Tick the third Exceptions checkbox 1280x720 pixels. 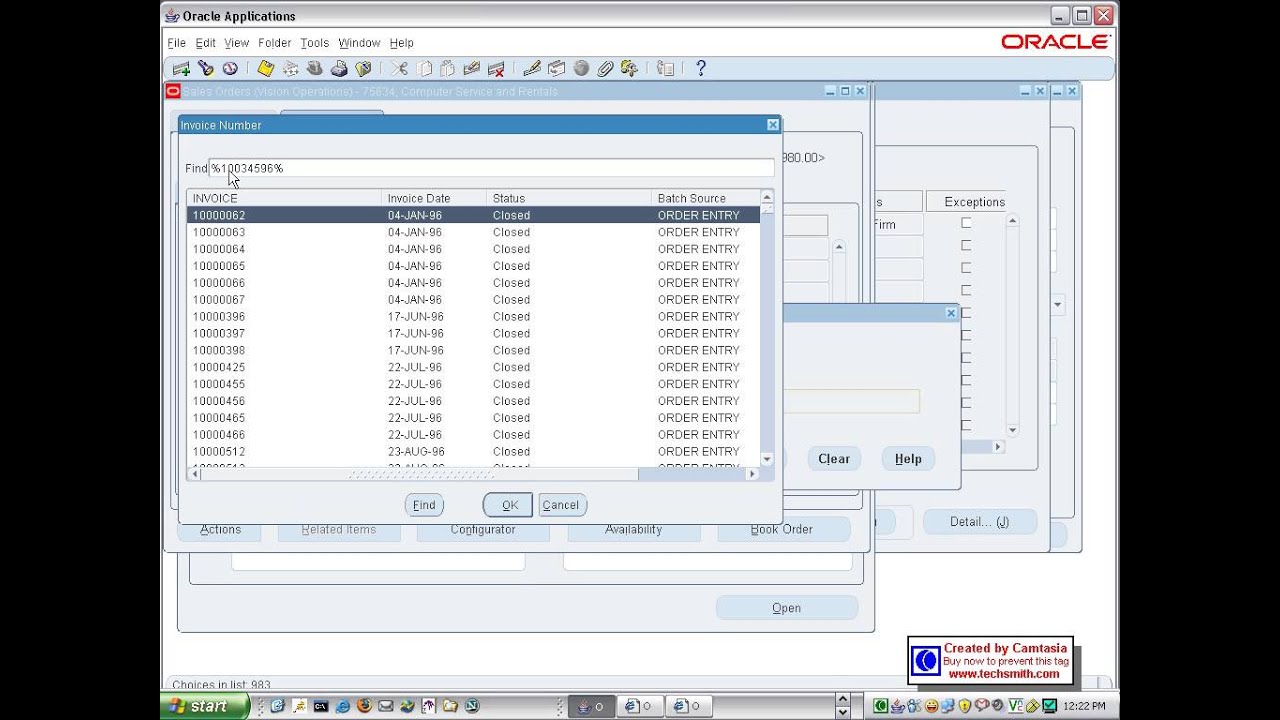[x=966, y=268]
